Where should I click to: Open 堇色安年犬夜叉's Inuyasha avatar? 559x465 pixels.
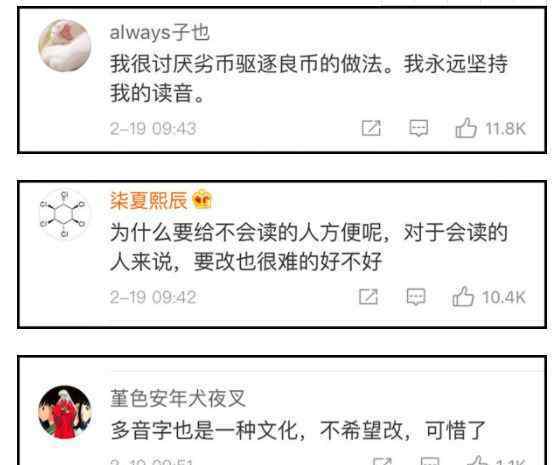pos(65,412)
